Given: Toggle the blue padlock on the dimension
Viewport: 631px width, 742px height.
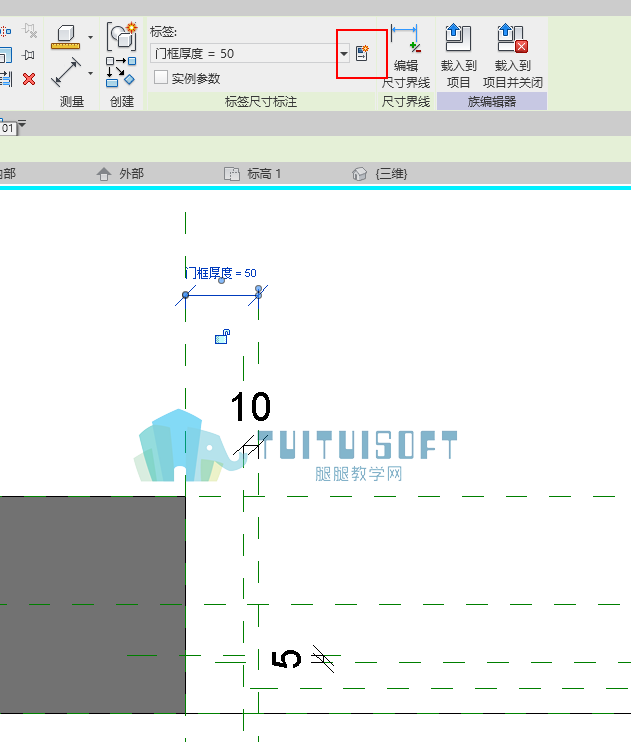Looking at the screenshot, I should point(222,336).
